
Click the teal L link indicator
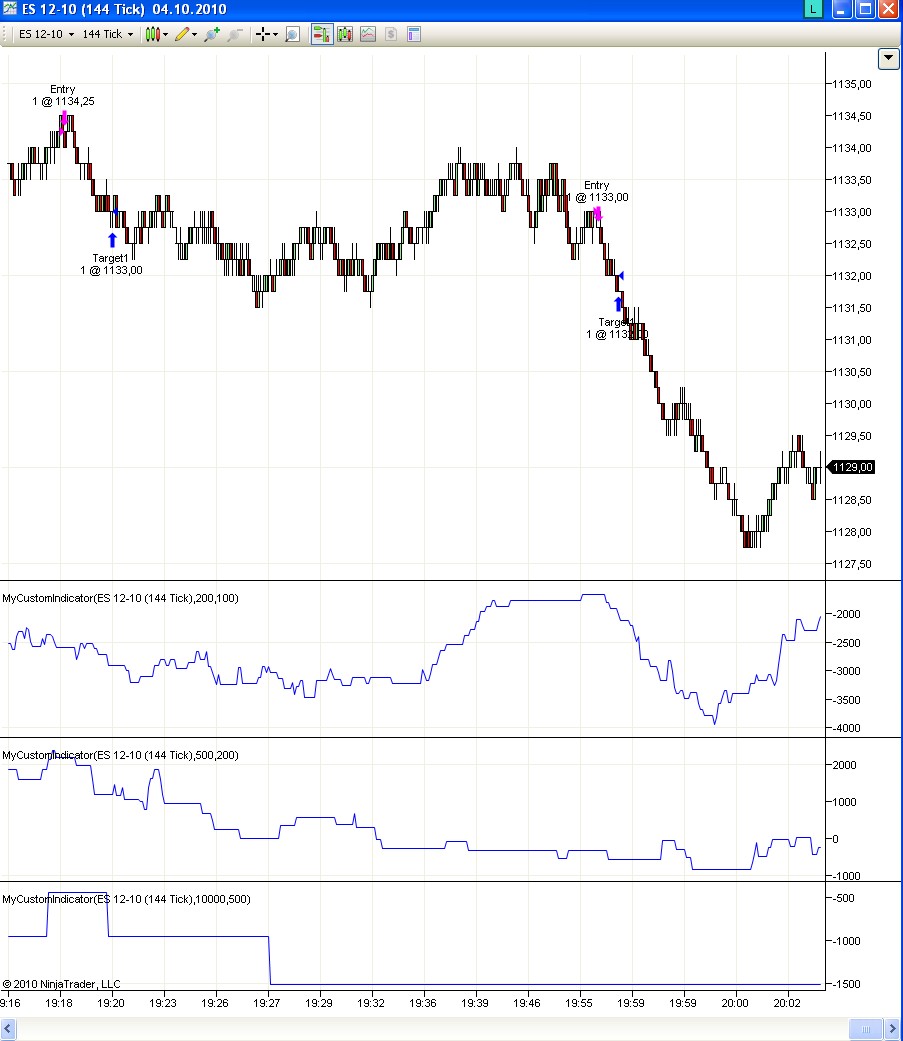click(x=814, y=9)
